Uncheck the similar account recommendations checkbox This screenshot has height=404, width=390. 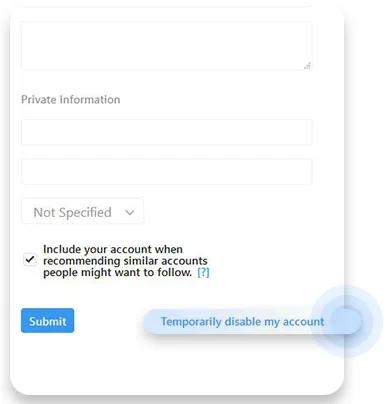click(x=30, y=259)
